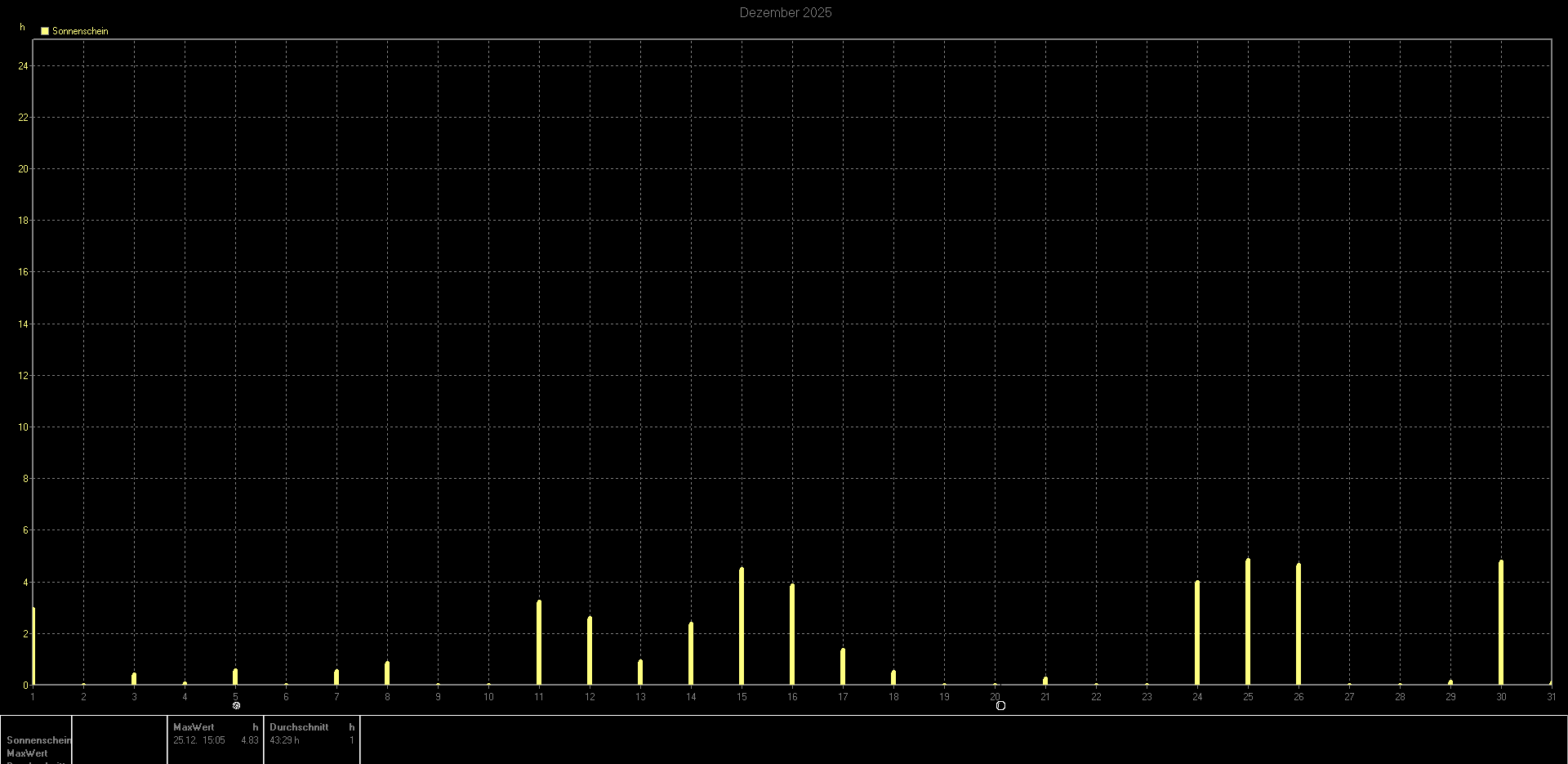Click the 25.12. 15:05 timestamp cell
Image resolution: width=1568 pixels, height=764 pixels.
[199, 740]
